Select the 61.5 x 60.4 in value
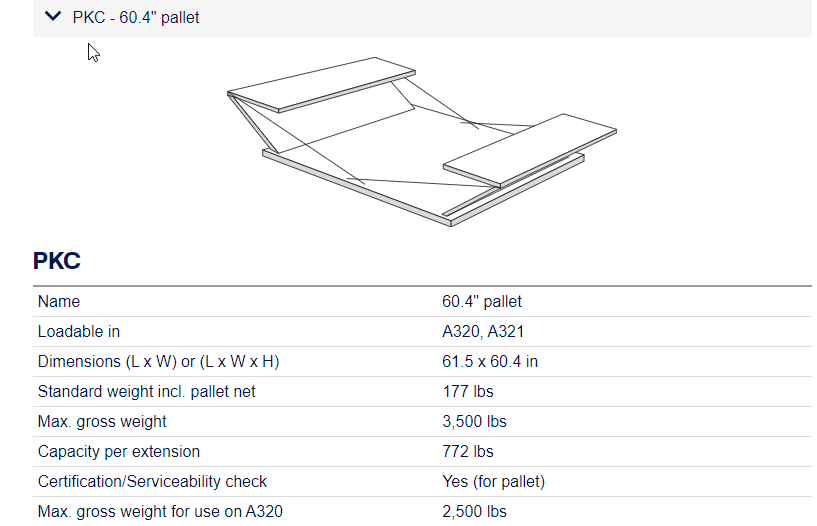This screenshot has width=817, height=526. 490,361
